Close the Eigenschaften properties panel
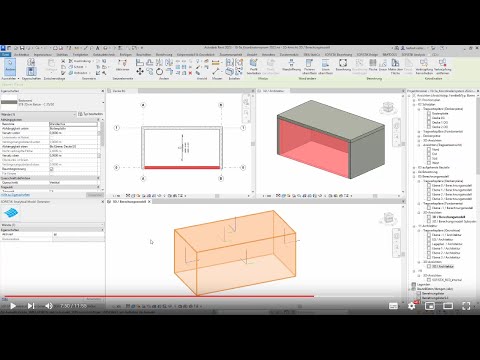 102,91
